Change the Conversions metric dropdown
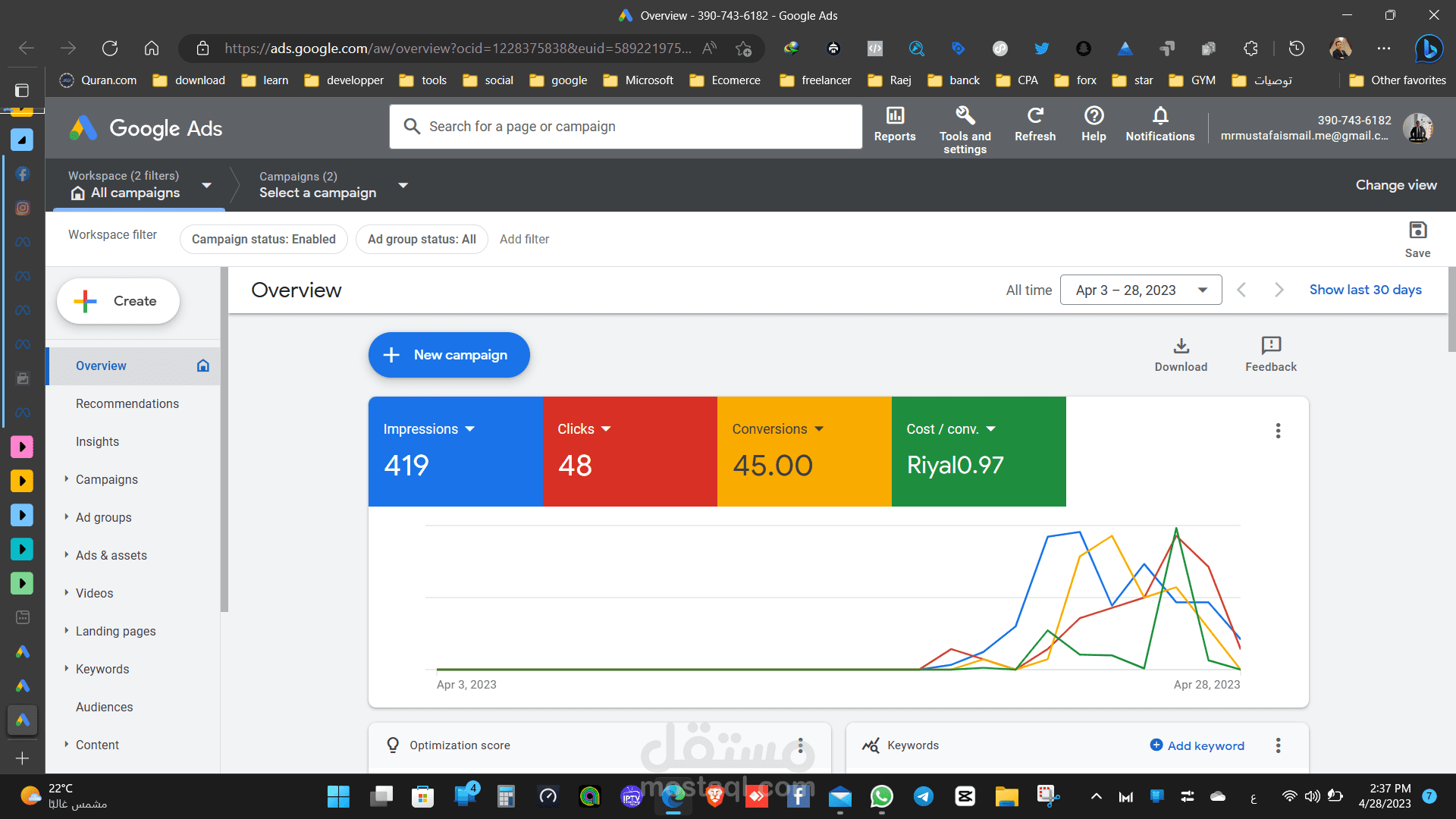The image size is (1456, 819). tap(777, 429)
